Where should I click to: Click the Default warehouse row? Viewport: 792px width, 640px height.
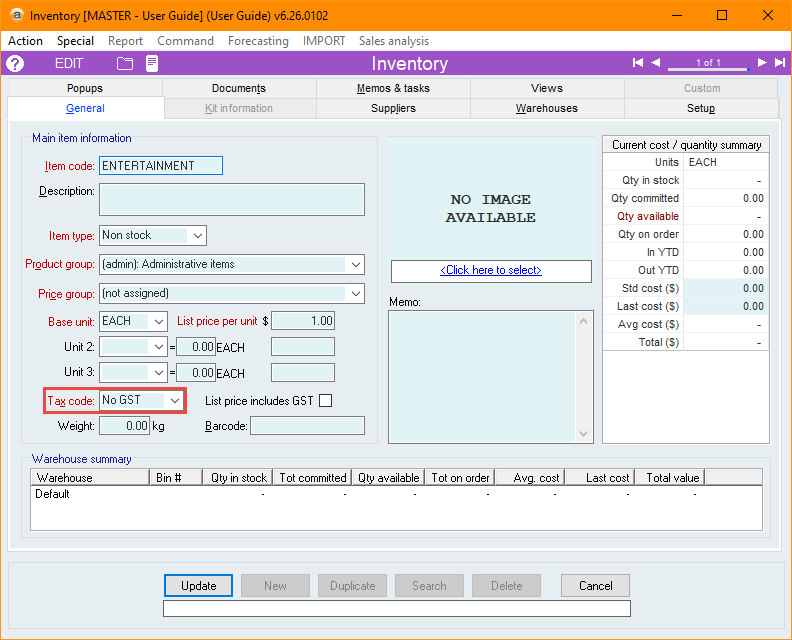[x=397, y=494]
